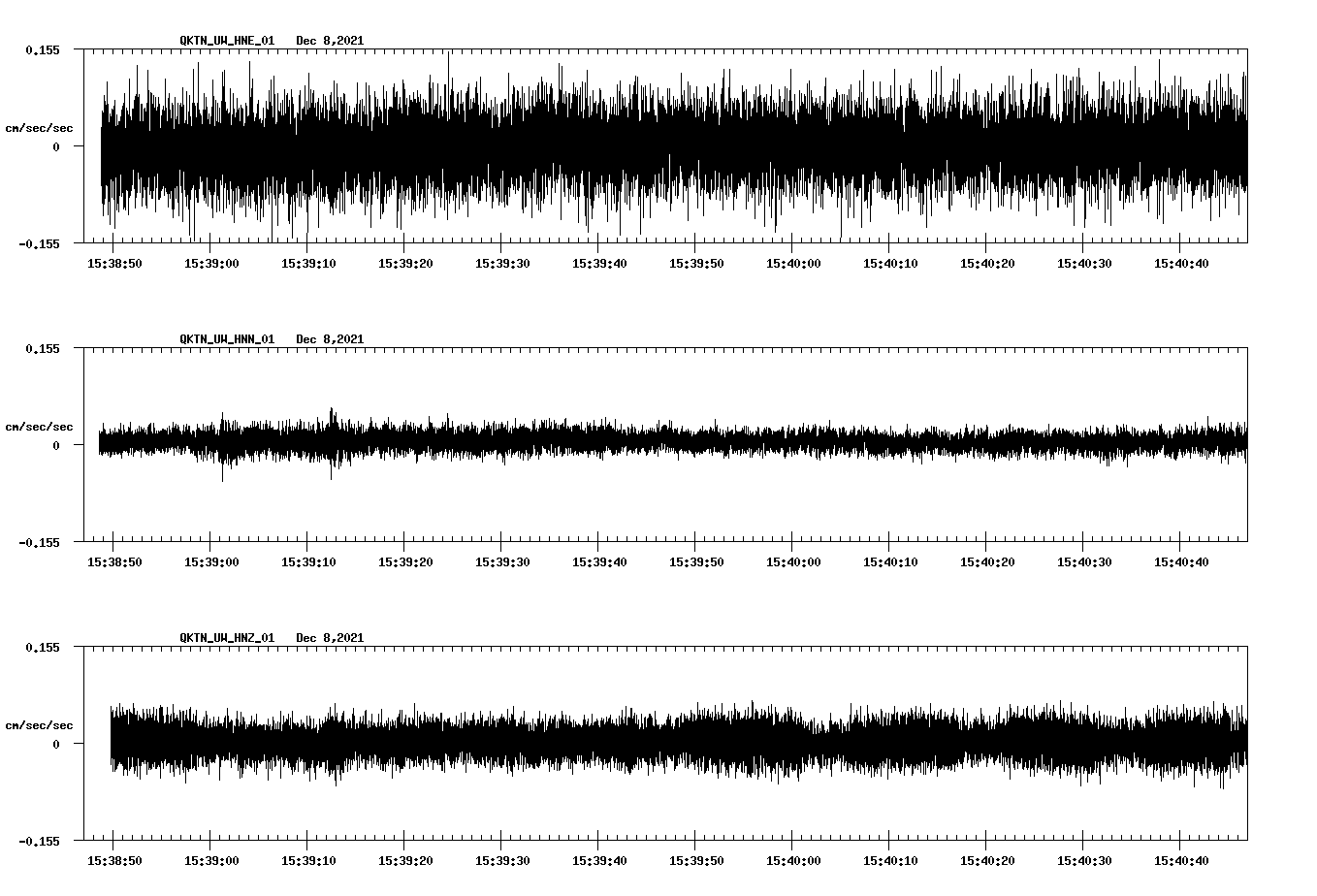Click the QKTN_UW_HNN_01 channel title
Viewport: 1317px width, 896px height.
(x=227, y=339)
